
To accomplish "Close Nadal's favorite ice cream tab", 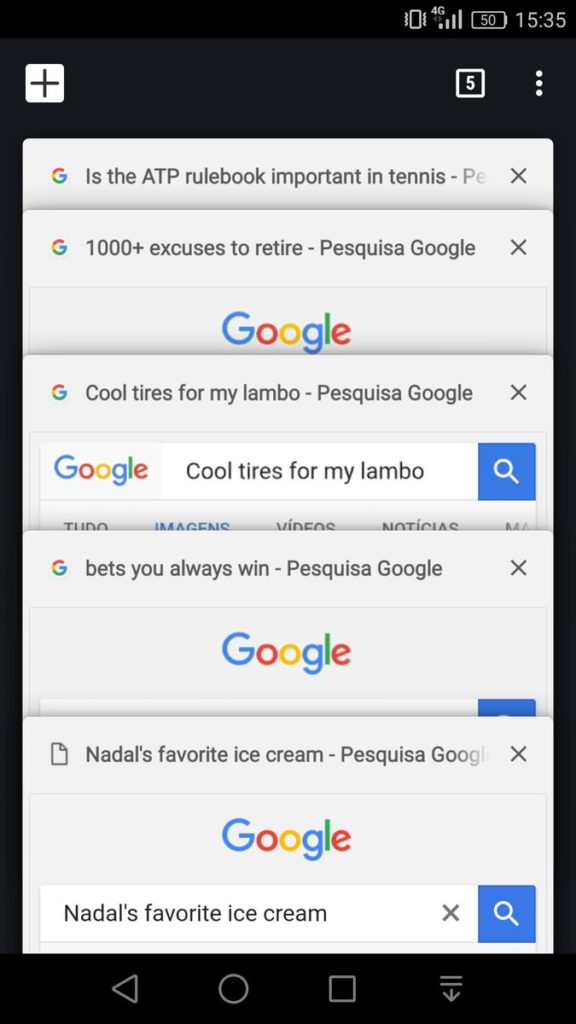I will (519, 754).
